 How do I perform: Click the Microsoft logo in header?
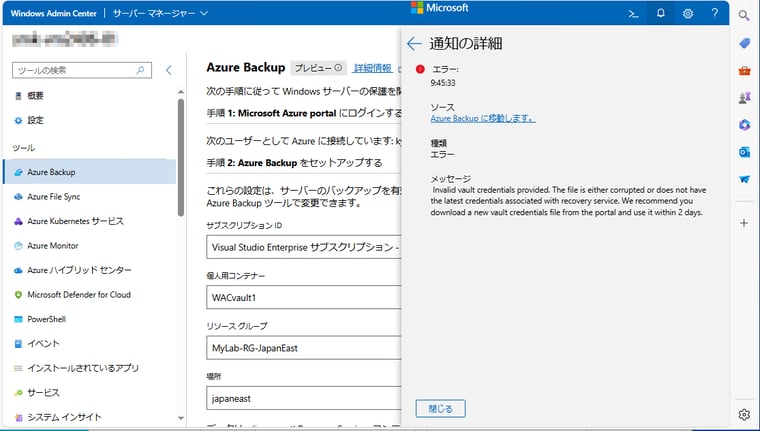tap(440, 8)
